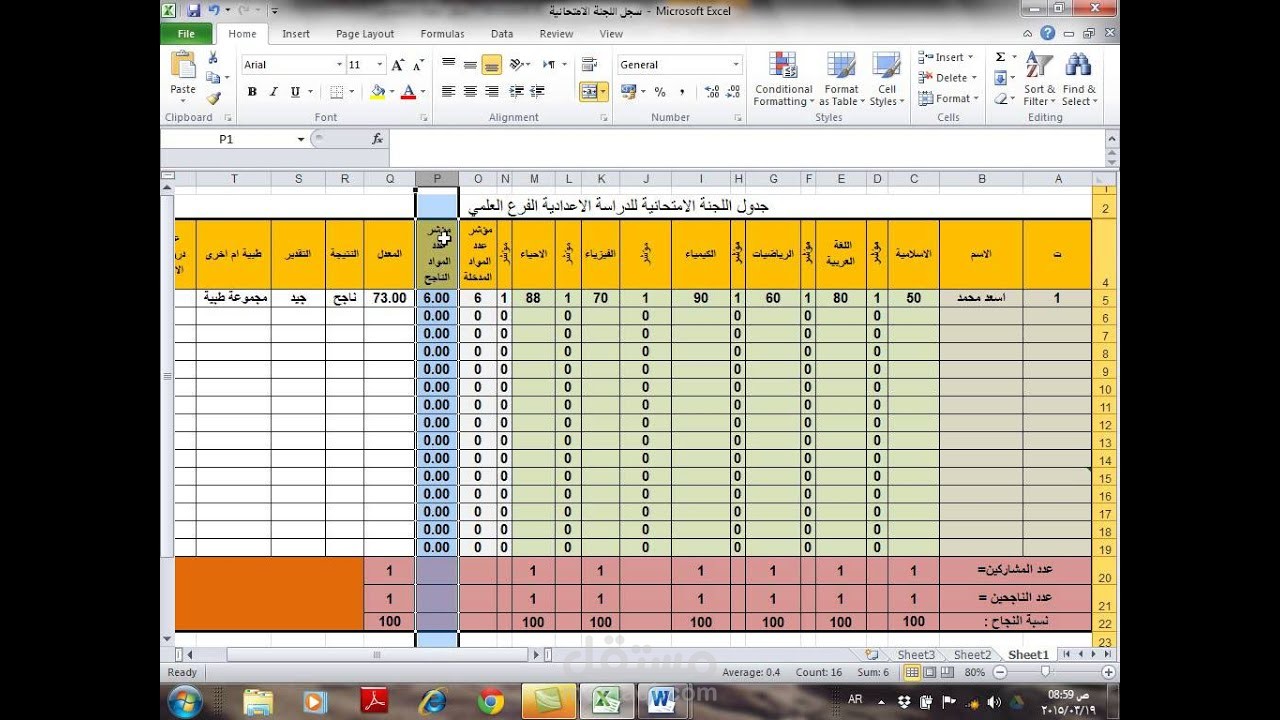Click Format in the Cells group
Screen dimensions: 1280x720
coord(947,99)
